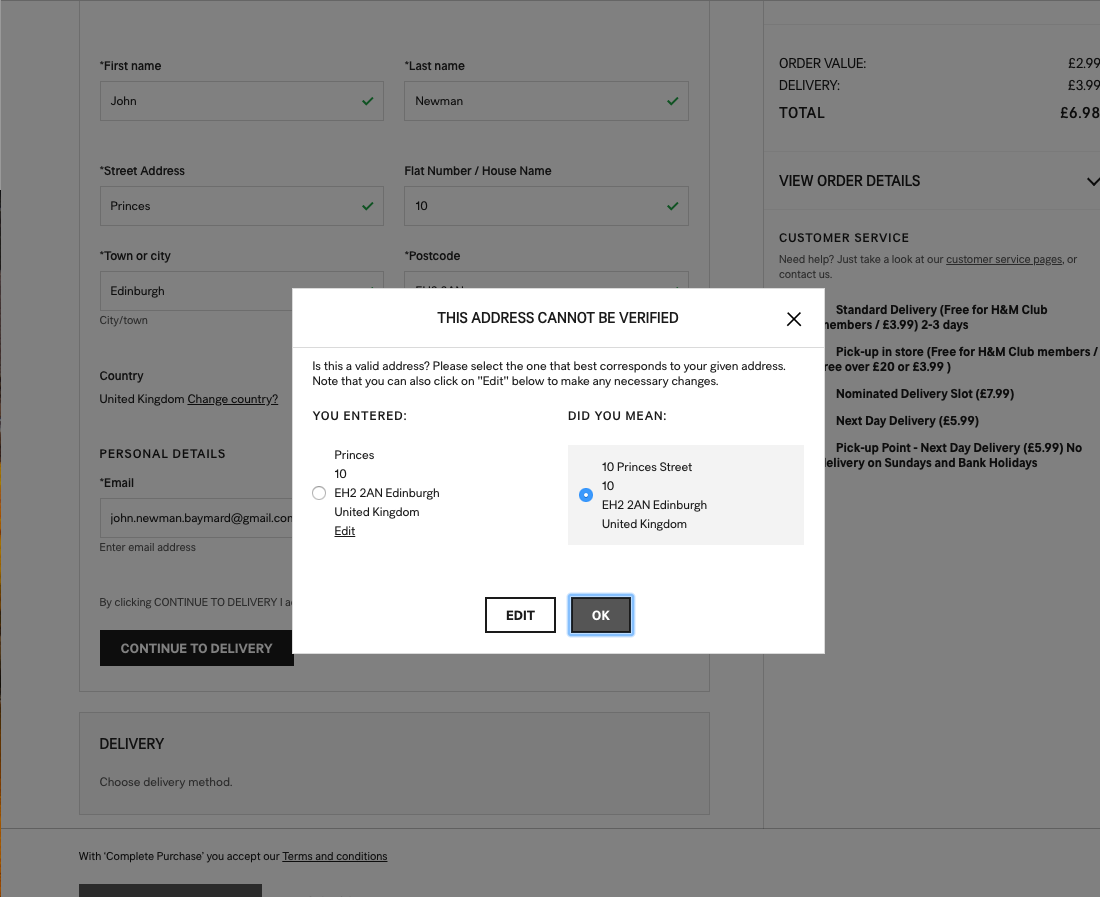Click the green checkmark in First name field
Screen dimensions: 1100x897
[368, 101]
